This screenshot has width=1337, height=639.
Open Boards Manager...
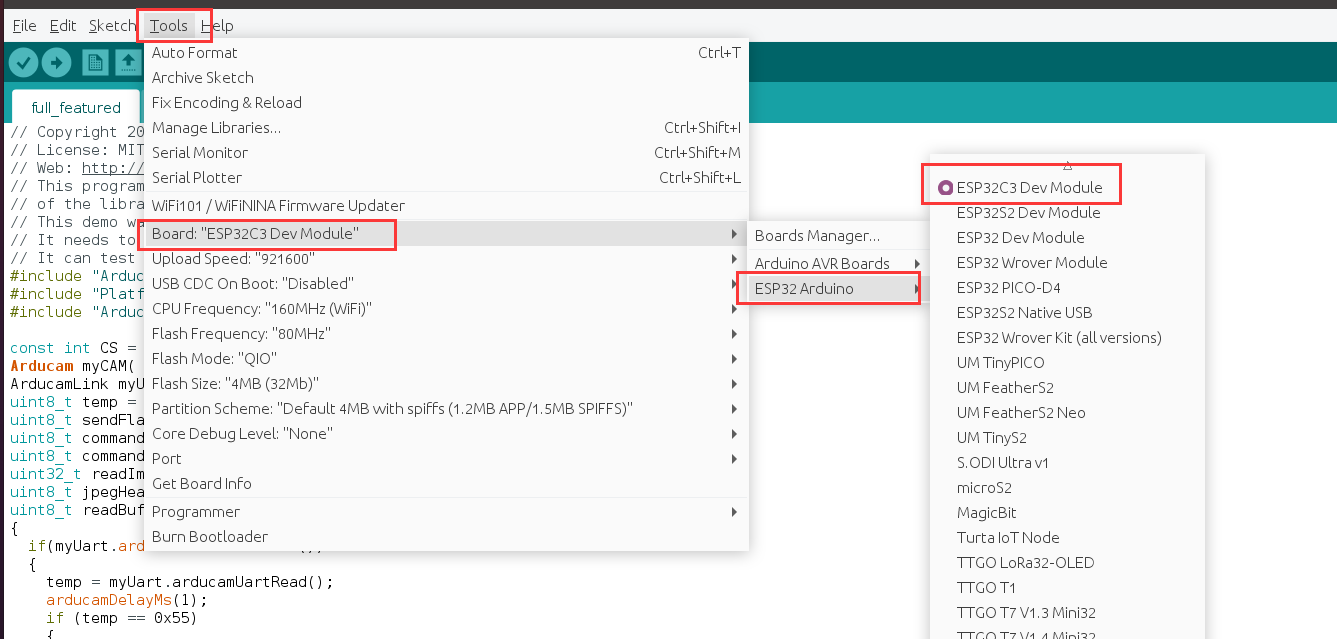pos(838,236)
